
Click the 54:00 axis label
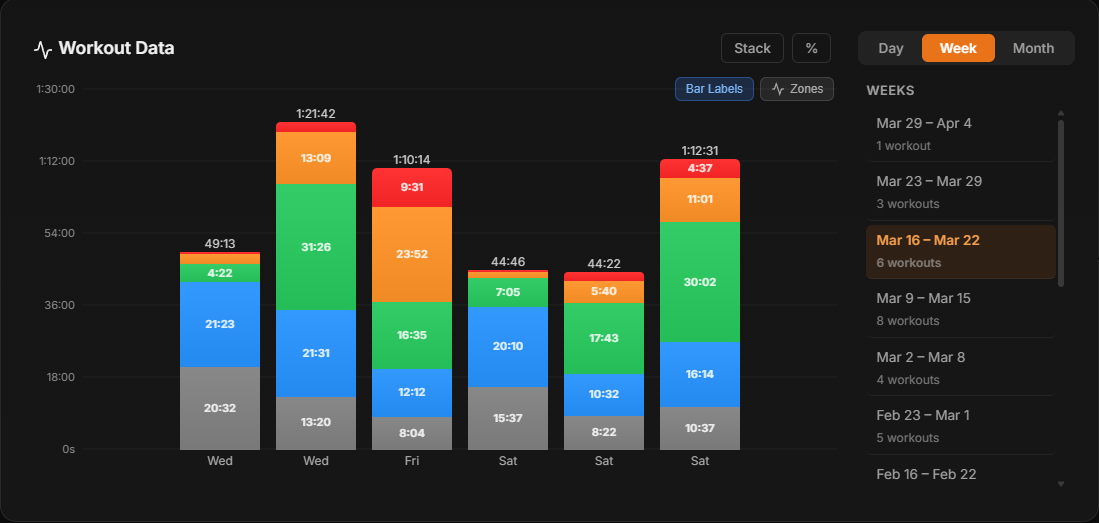tap(60, 233)
